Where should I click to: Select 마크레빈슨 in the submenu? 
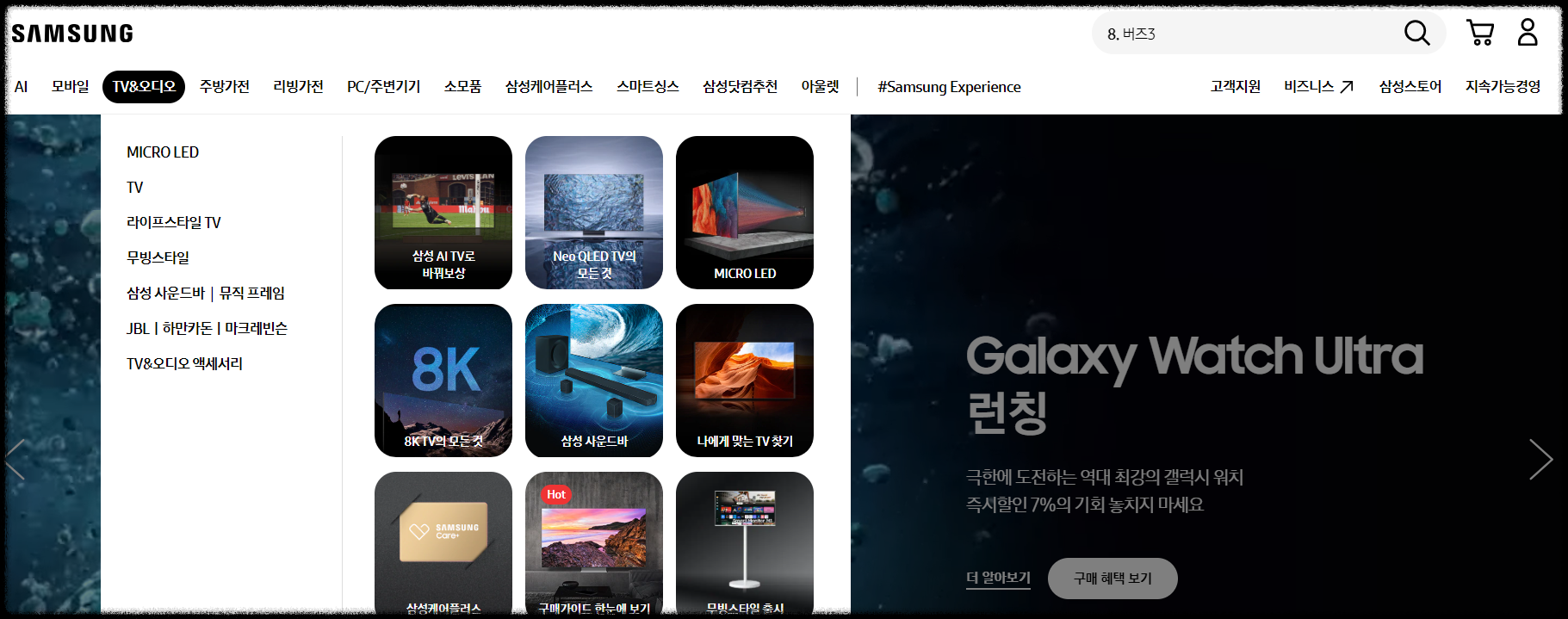tap(256, 329)
